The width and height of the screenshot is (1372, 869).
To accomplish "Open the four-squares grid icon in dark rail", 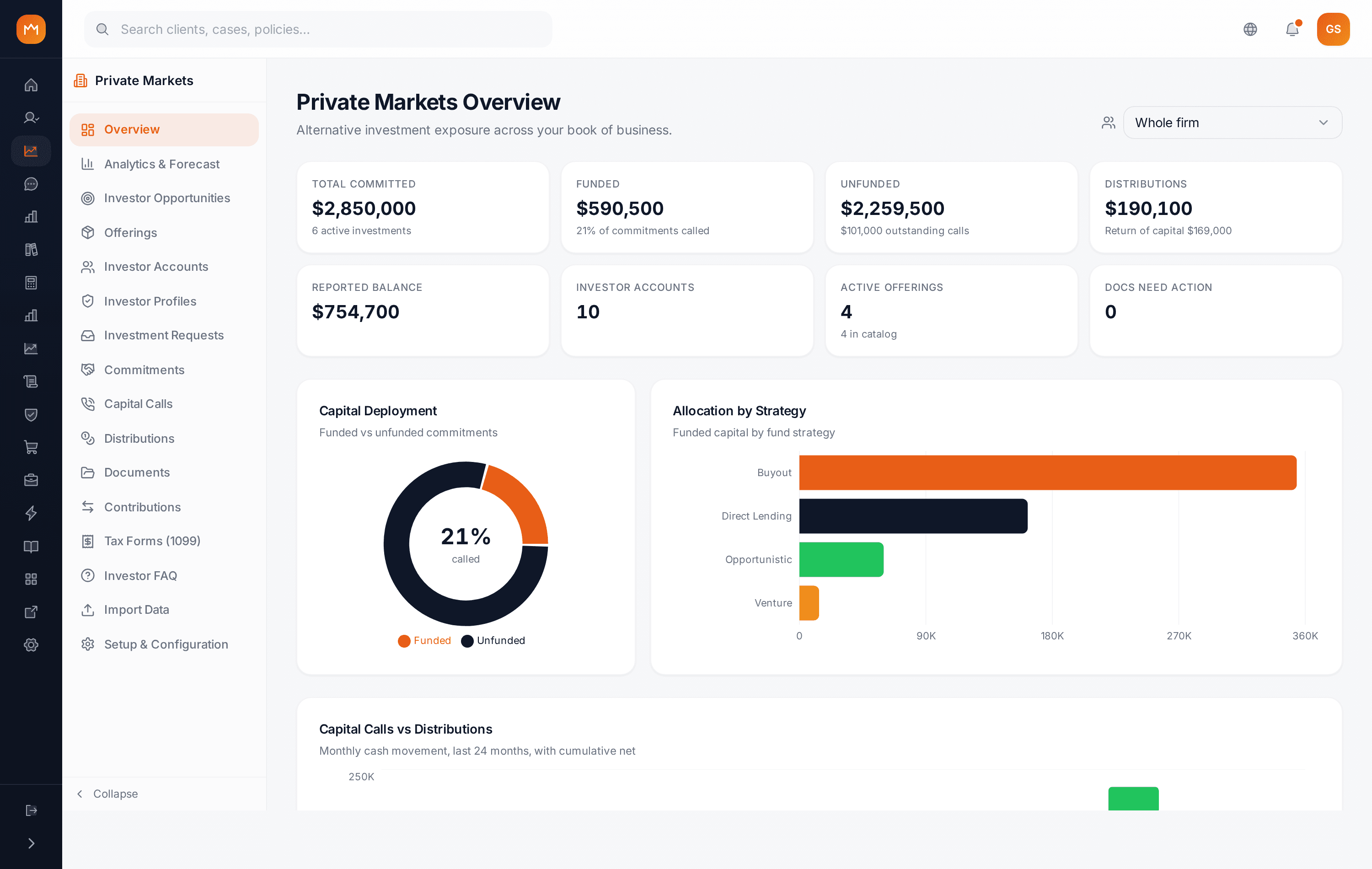I will (x=31, y=579).
